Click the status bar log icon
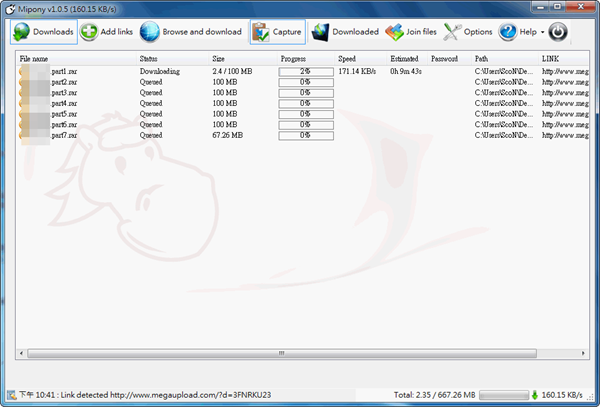The height and width of the screenshot is (407, 600). tap(11, 395)
